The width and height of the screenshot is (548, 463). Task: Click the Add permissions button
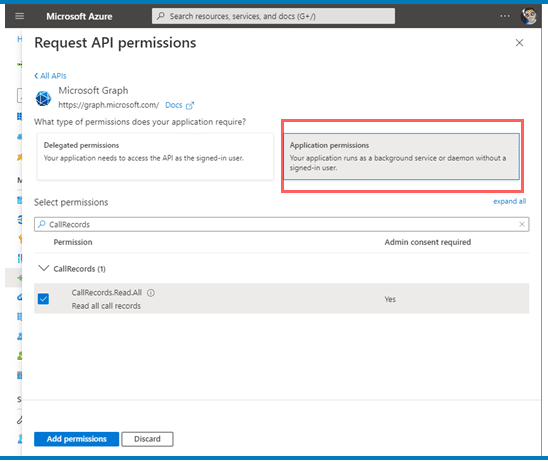click(77, 439)
